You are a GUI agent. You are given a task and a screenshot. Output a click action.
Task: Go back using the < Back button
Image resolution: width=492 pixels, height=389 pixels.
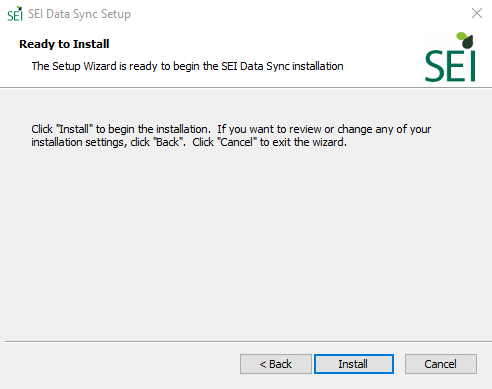276,364
